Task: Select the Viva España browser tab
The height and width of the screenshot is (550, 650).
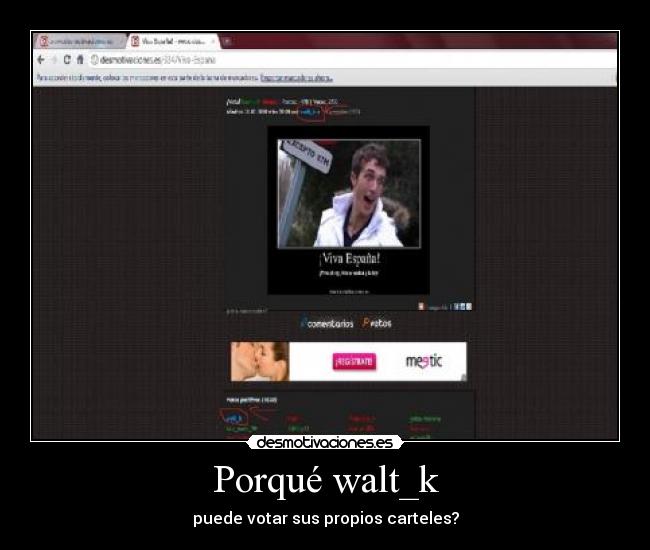Action: click(x=174, y=41)
